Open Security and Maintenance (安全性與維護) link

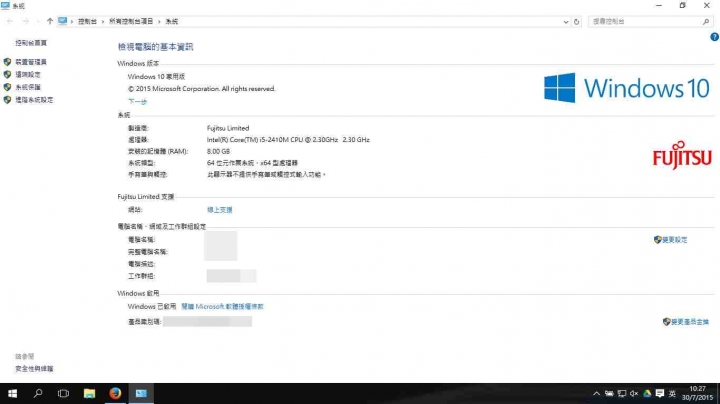(34, 369)
